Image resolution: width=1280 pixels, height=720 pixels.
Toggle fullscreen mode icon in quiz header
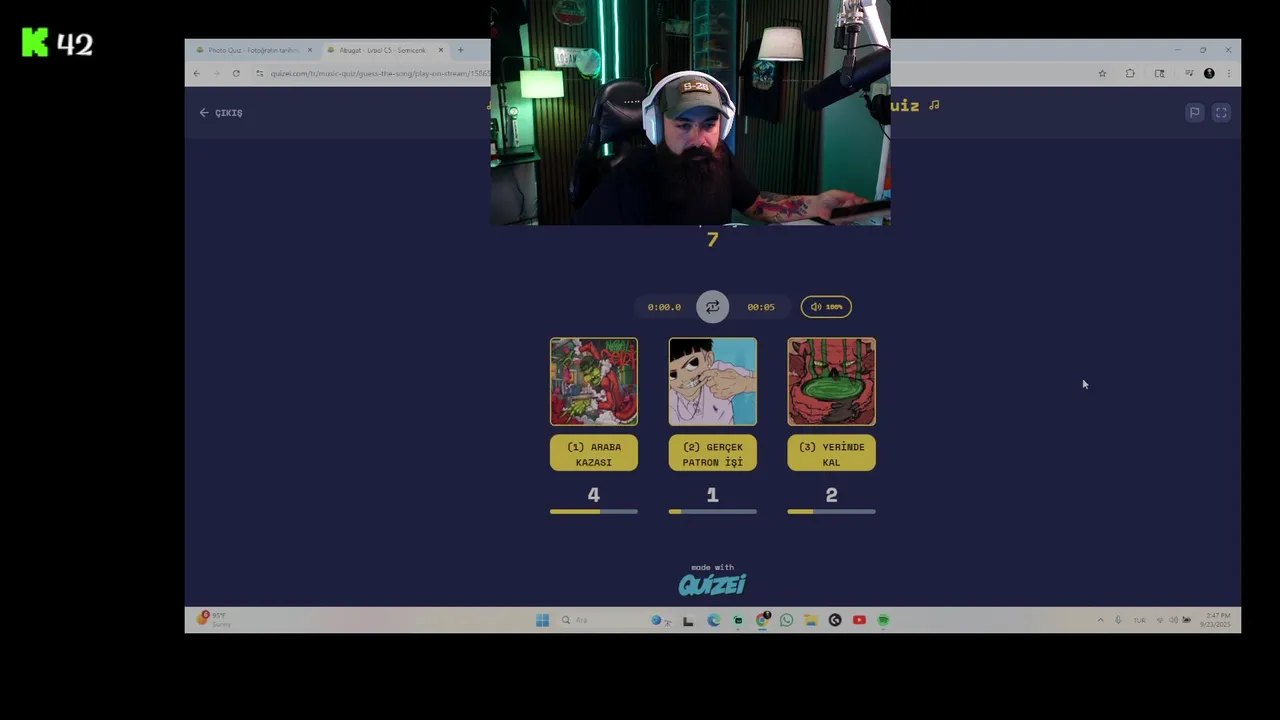[1221, 113]
